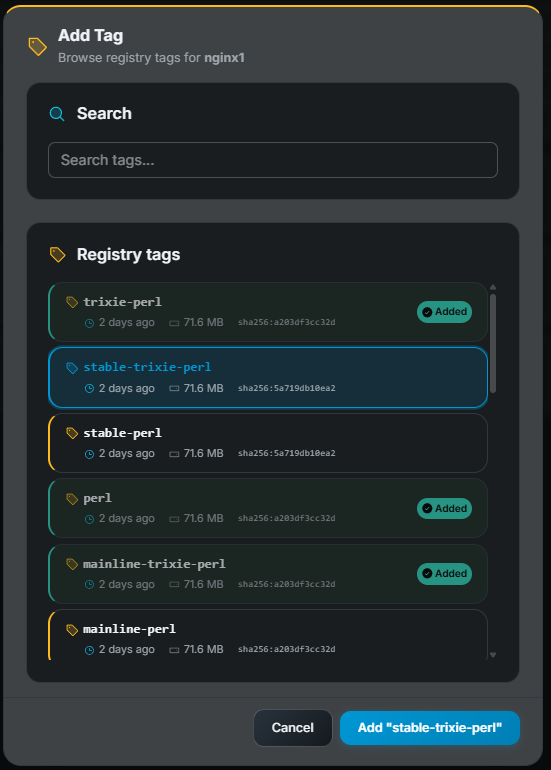Click the scrollbar down arrow

[x=493, y=655]
